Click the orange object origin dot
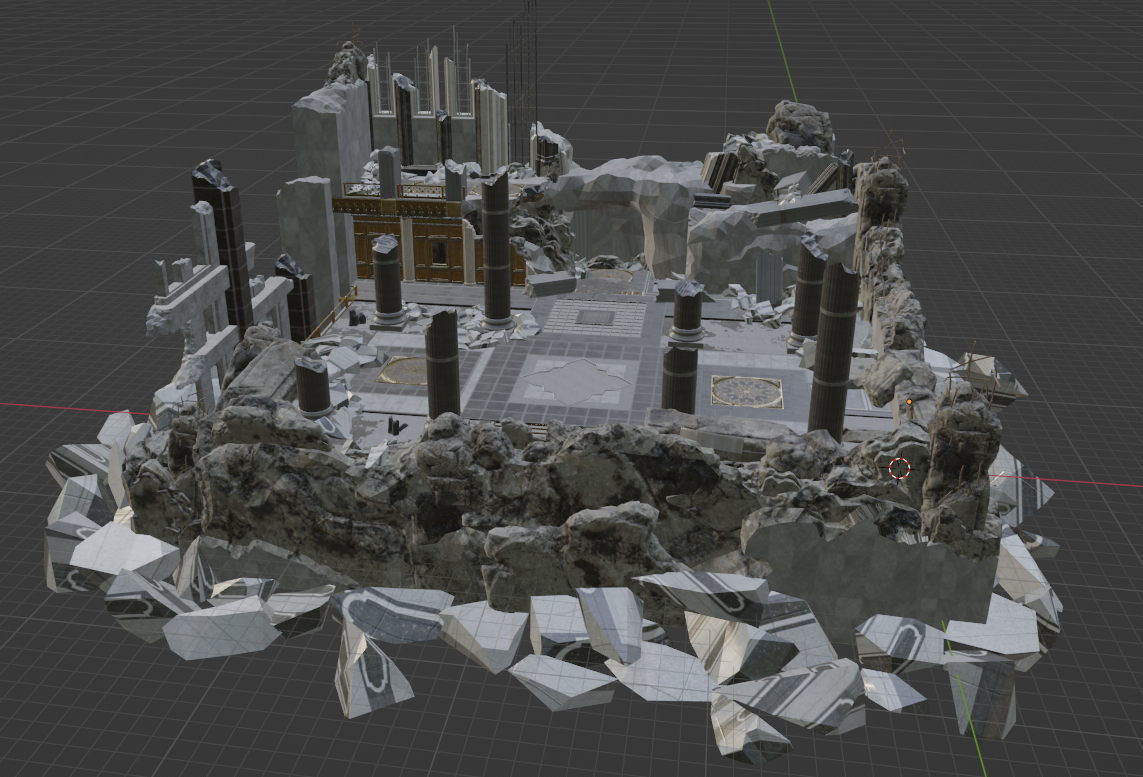1143x777 pixels. pyautogui.click(x=908, y=399)
